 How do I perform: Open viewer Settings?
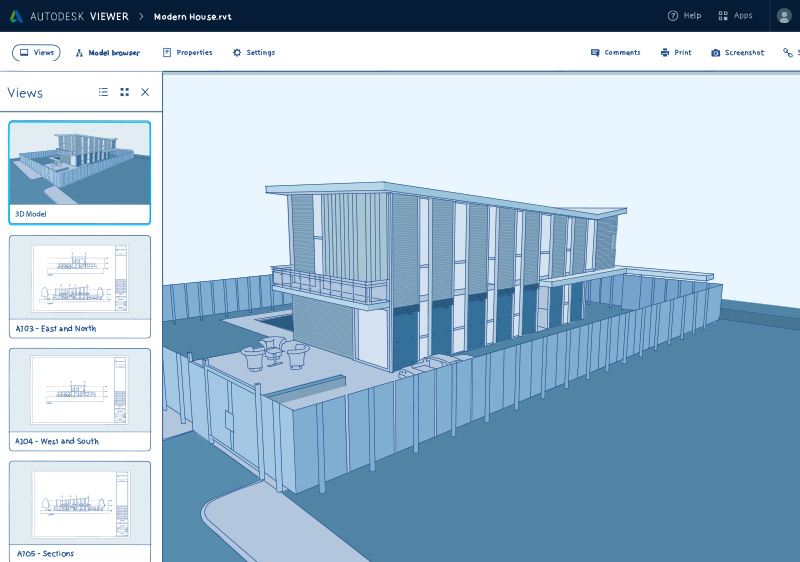253,52
